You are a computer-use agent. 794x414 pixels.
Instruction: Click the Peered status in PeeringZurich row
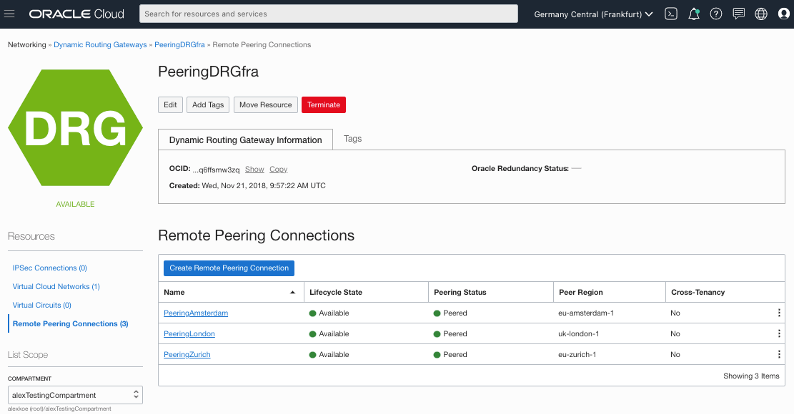[451, 355]
